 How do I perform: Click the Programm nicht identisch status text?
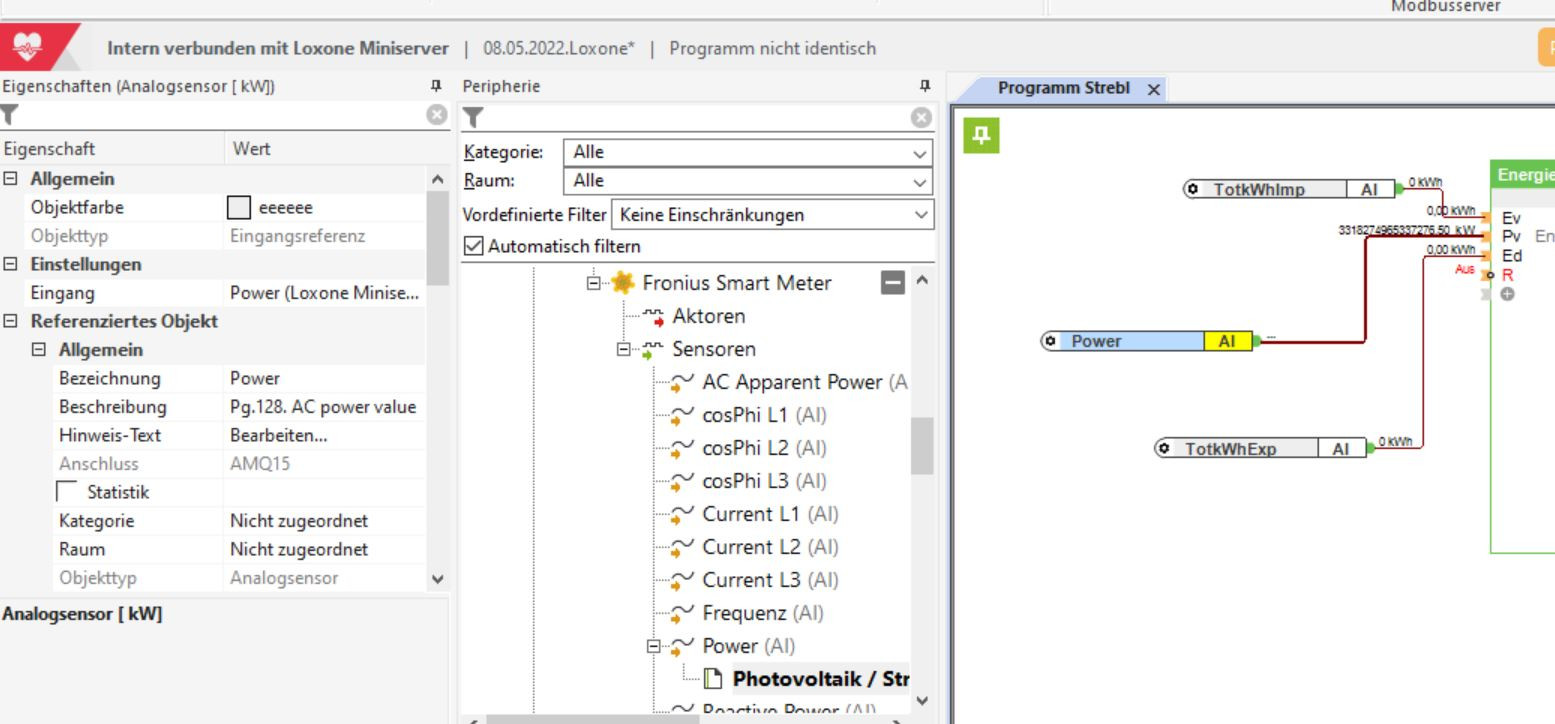pyautogui.click(x=773, y=48)
